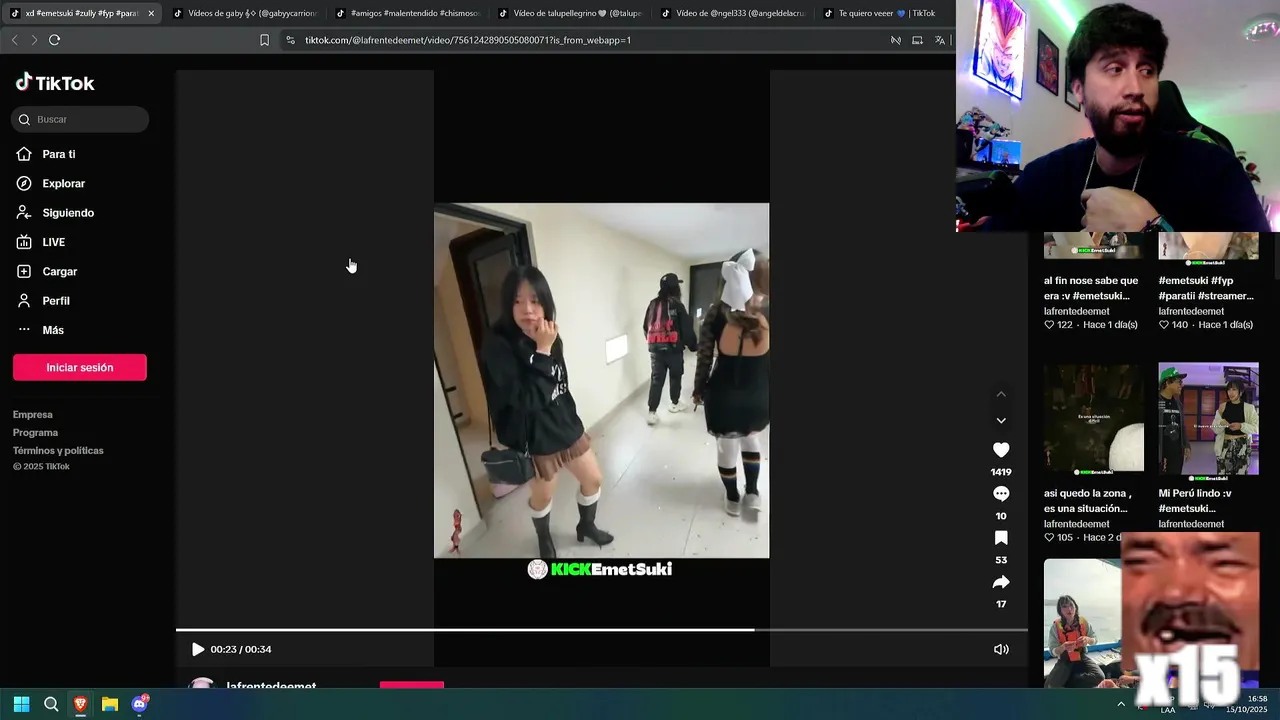1280x720 pixels.
Task: Share video with the arrow icon
Action: pyautogui.click(x=1001, y=582)
